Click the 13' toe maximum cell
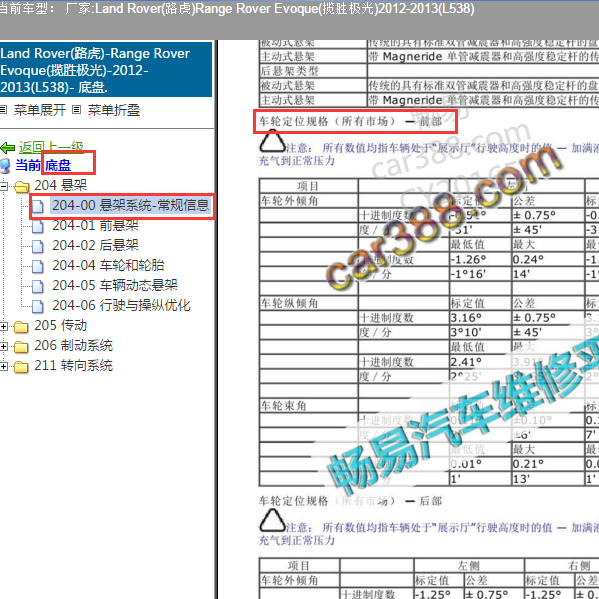This screenshot has width=599, height=599. [x=548, y=479]
